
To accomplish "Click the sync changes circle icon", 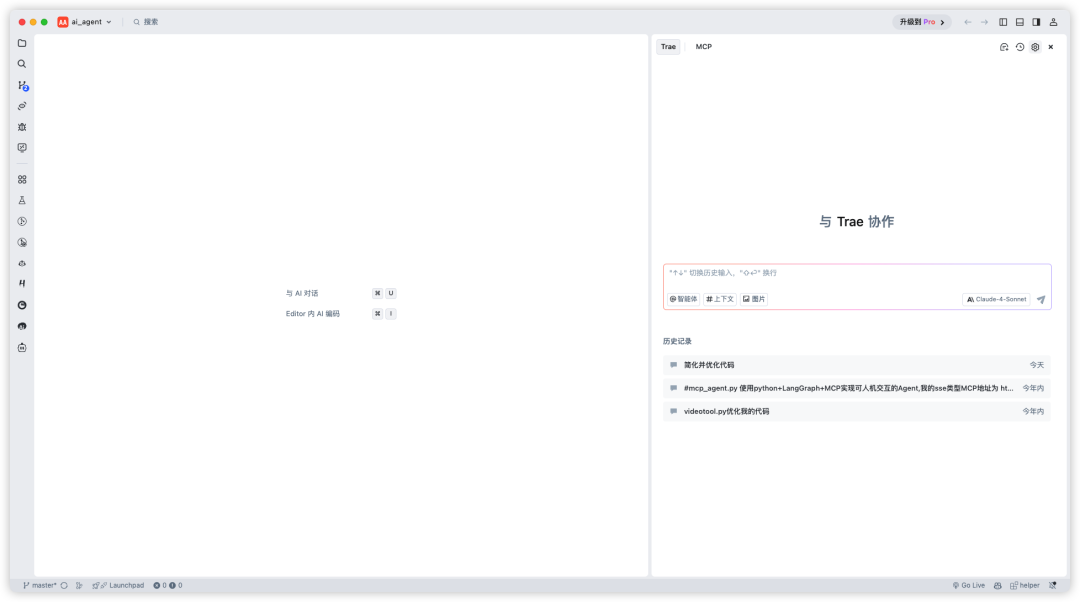I will (64, 585).
